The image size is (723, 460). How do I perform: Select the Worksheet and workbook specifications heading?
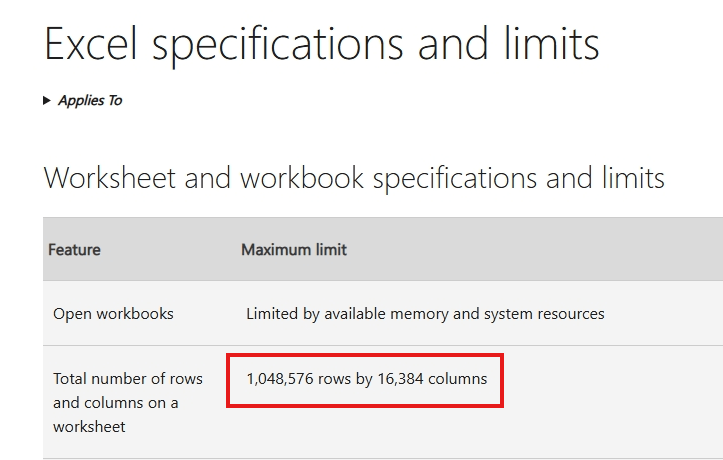click(354, 178)
